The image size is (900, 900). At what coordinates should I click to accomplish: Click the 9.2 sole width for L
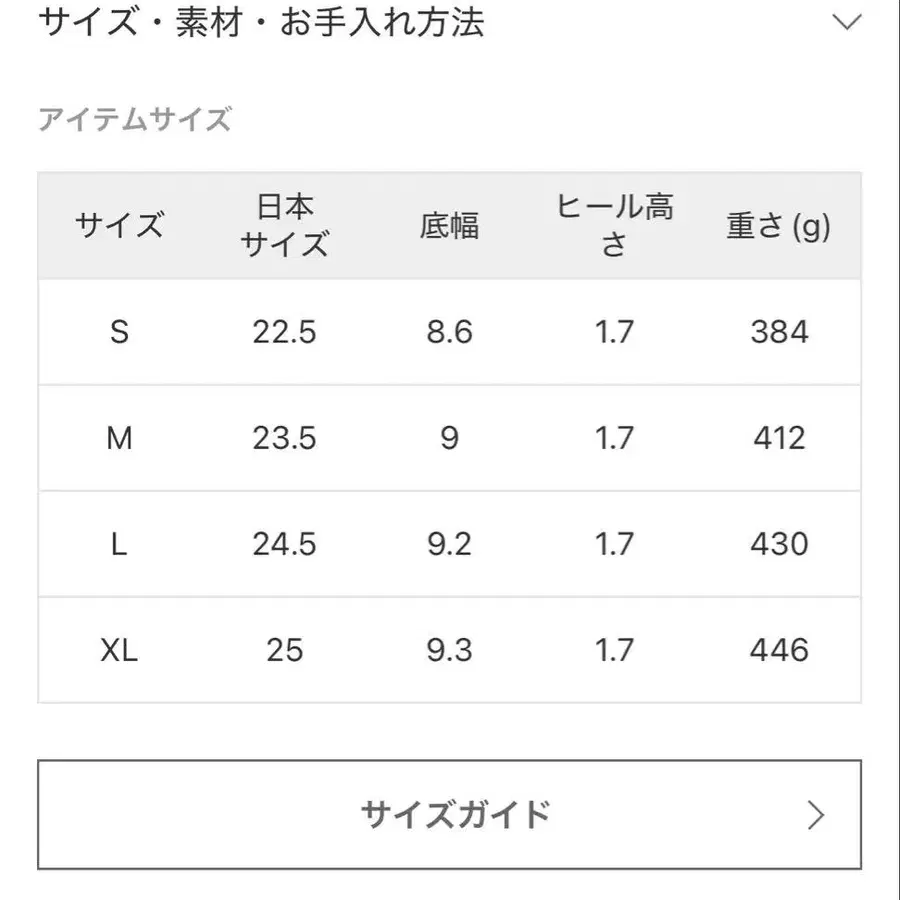[449, 544]
